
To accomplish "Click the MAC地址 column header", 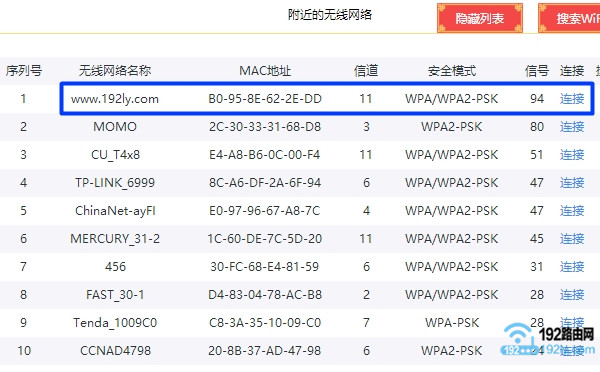I will (265, 70).
